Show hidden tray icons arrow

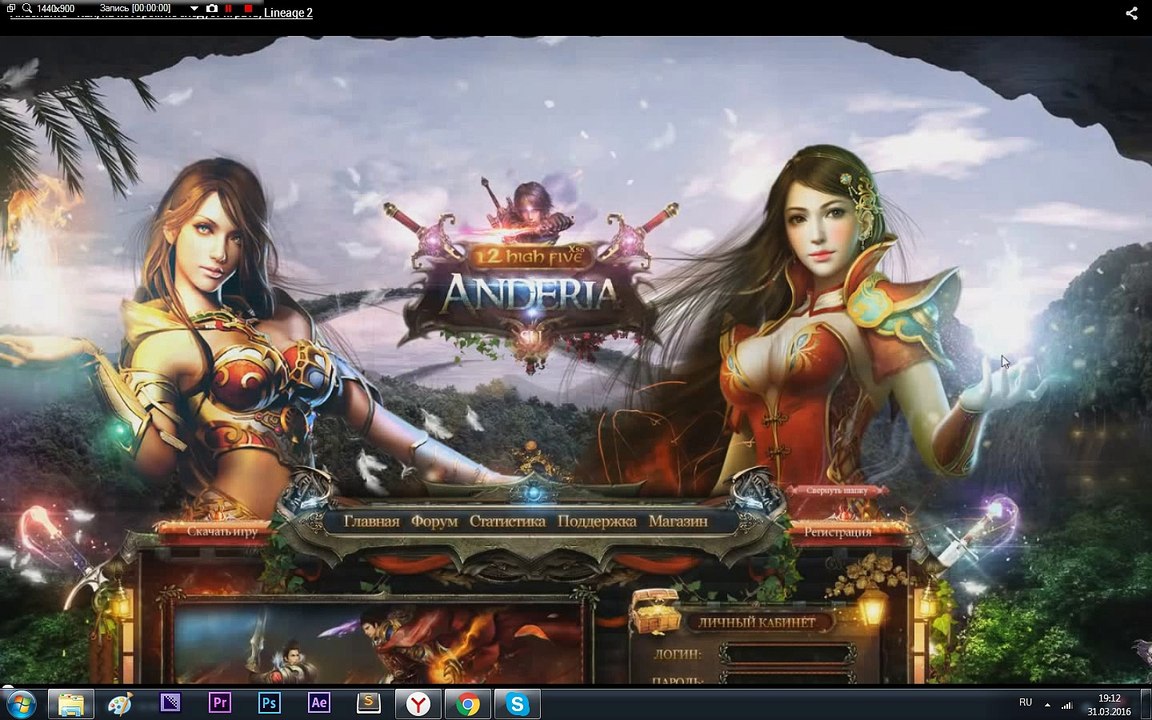(1047, 704)
